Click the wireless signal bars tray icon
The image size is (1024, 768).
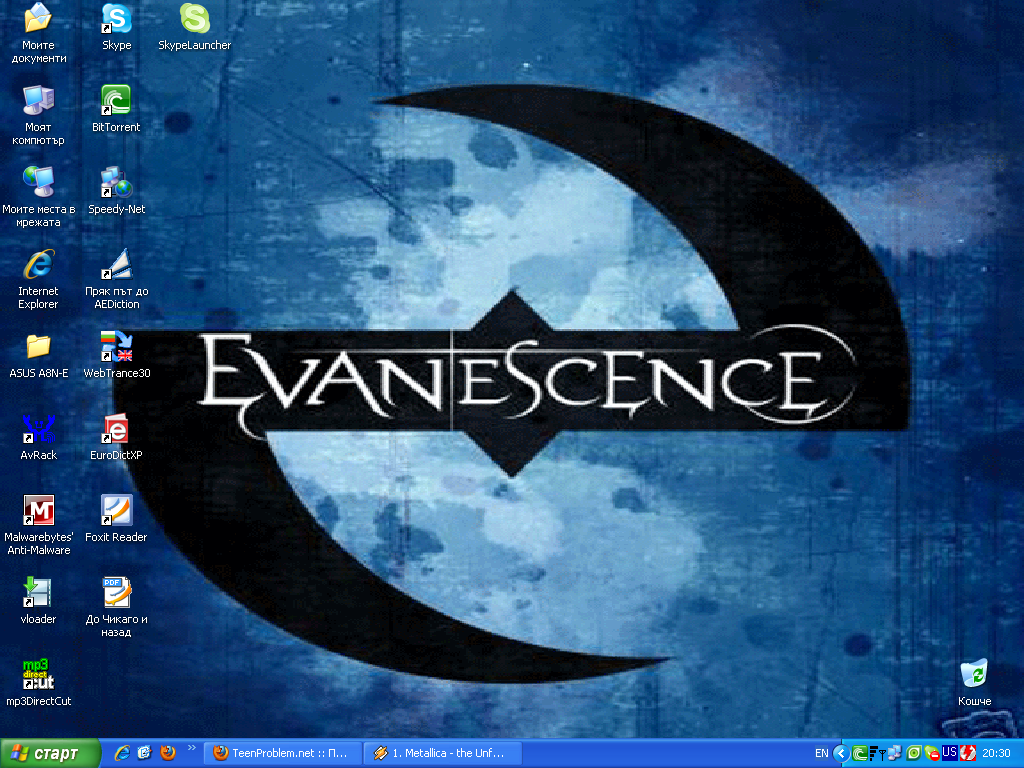point(877,754)
